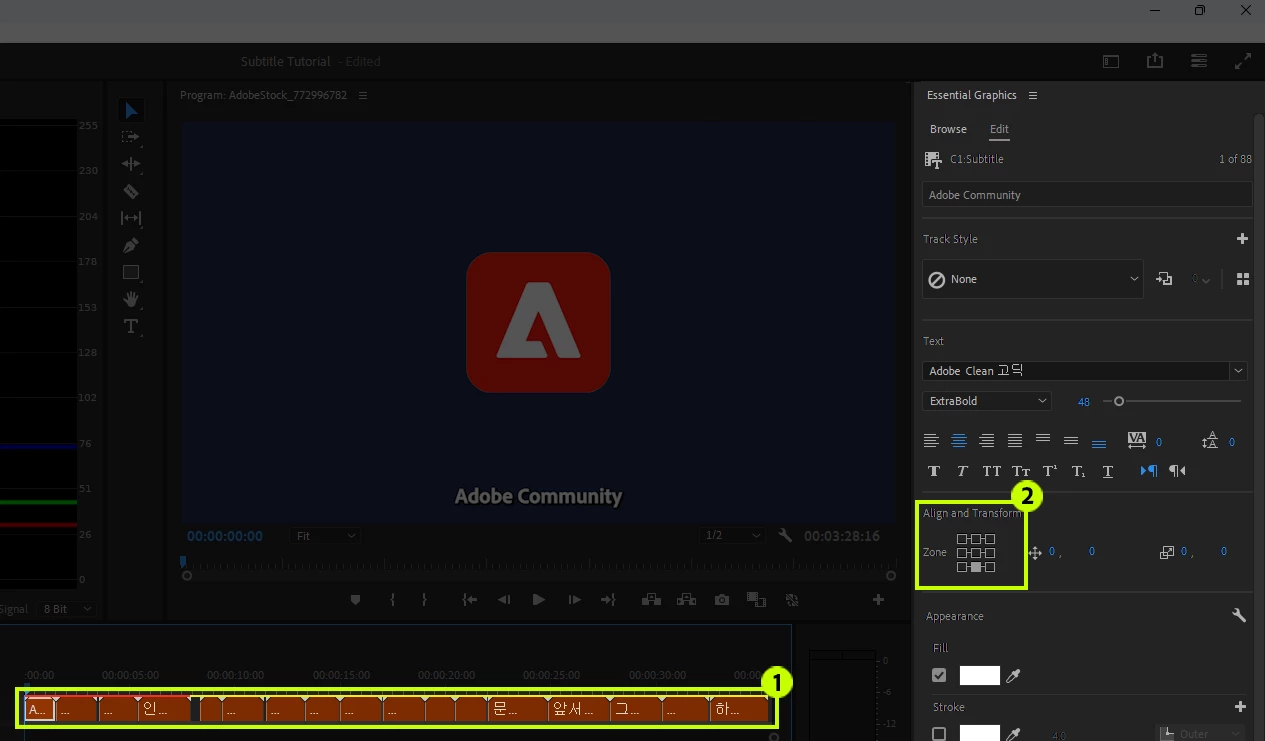Click the Go to In icon
The image size is (1265, 741).
[469, 600]
